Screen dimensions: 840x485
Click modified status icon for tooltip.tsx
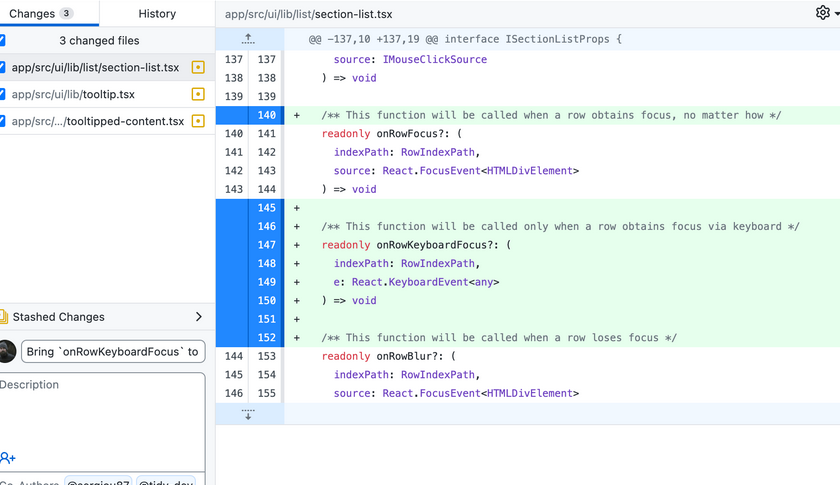point(198,94)
